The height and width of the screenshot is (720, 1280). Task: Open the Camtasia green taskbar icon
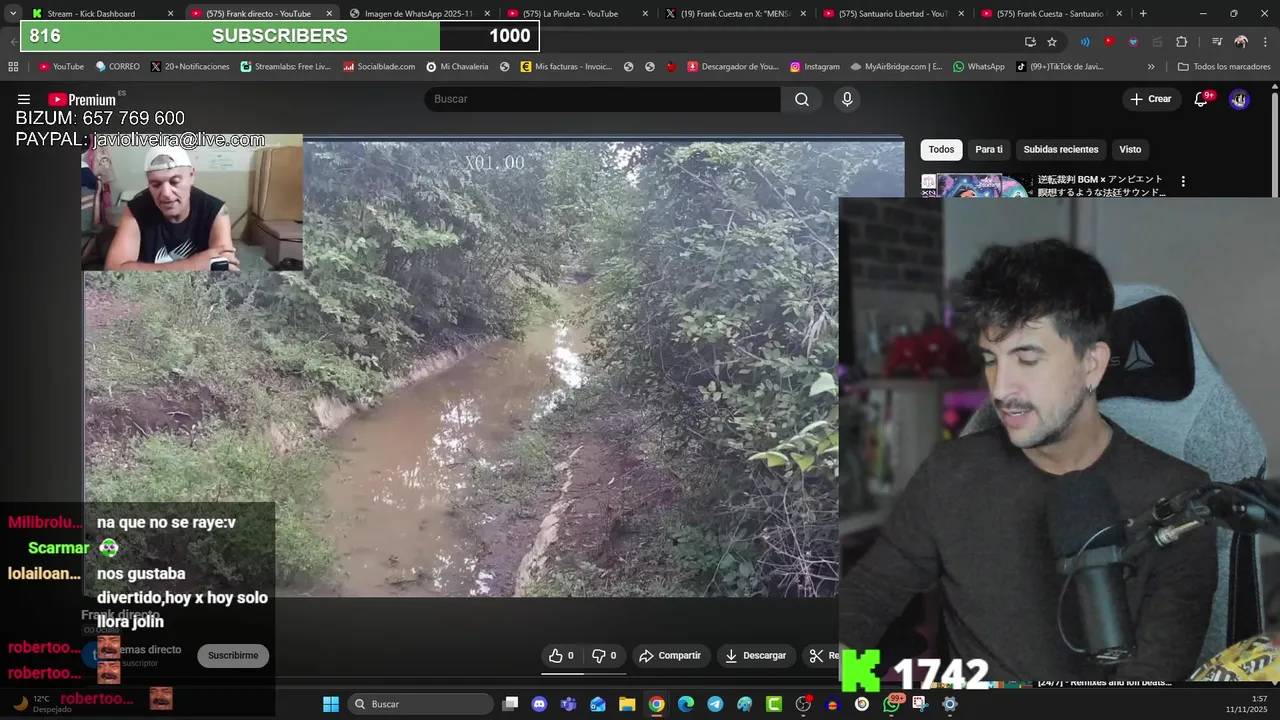coord(774,704)
